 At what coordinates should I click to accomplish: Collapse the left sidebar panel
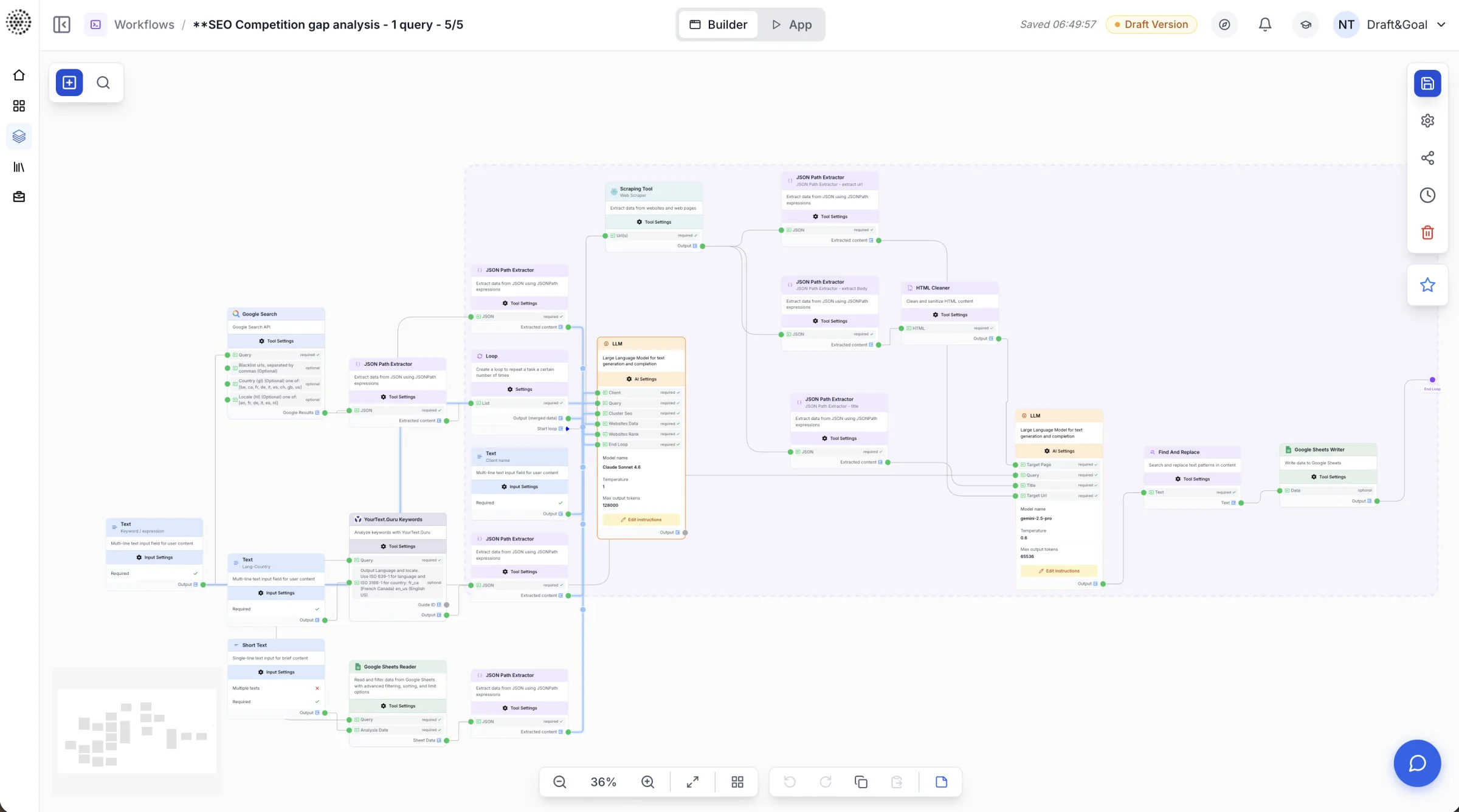(61, 24)
